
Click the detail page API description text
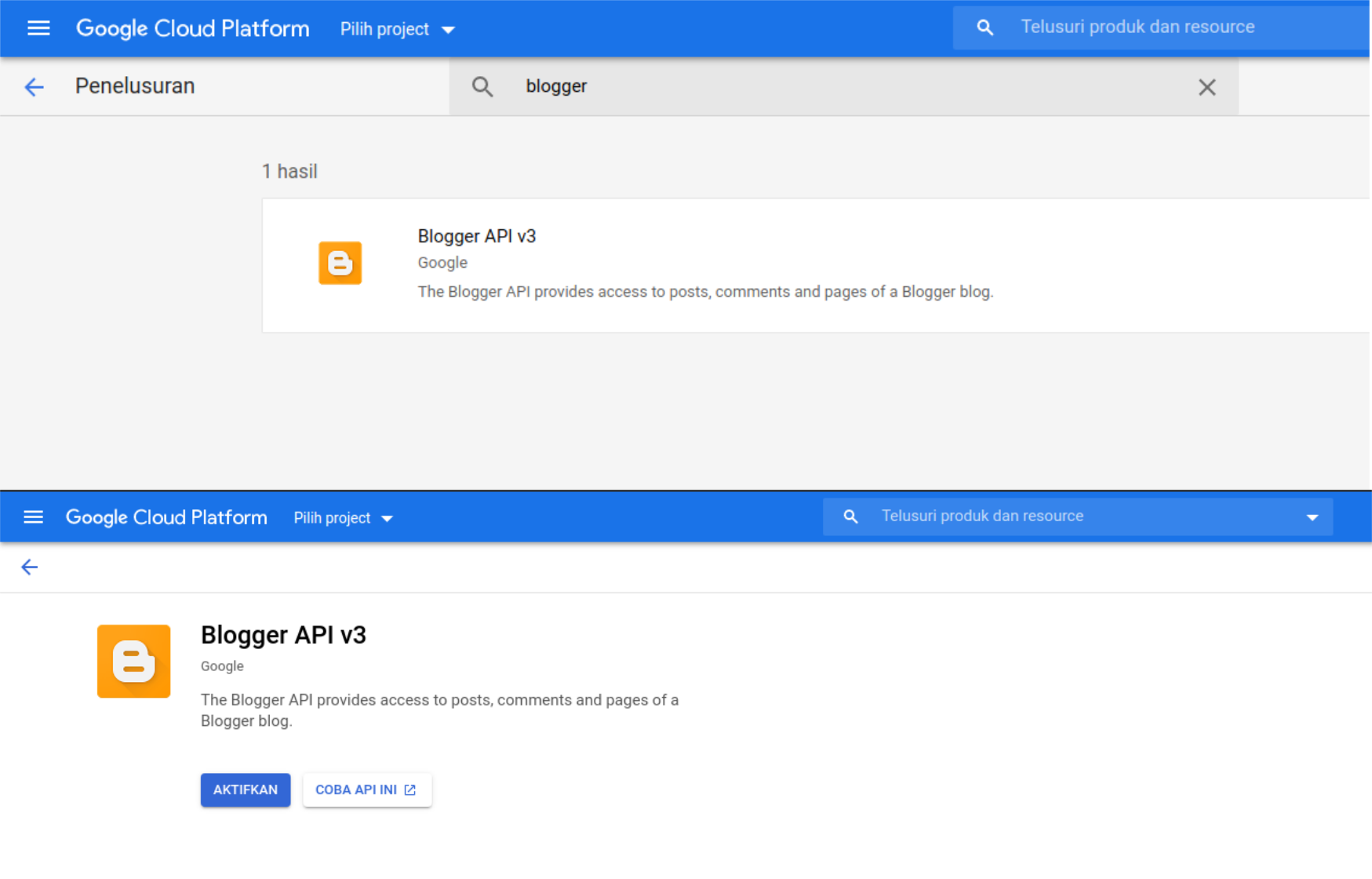click(439, 710)
